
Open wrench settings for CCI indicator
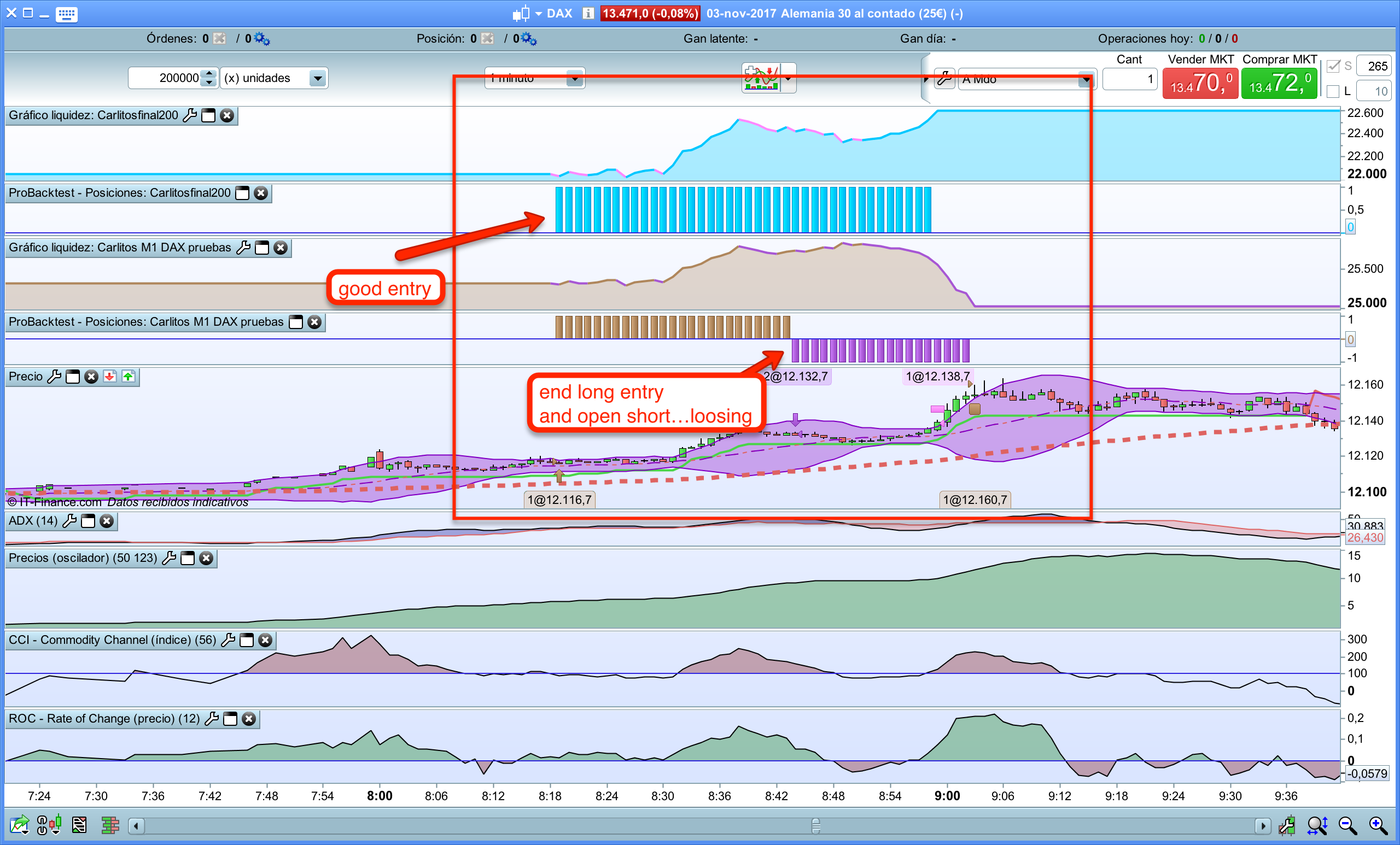[228, 641]
